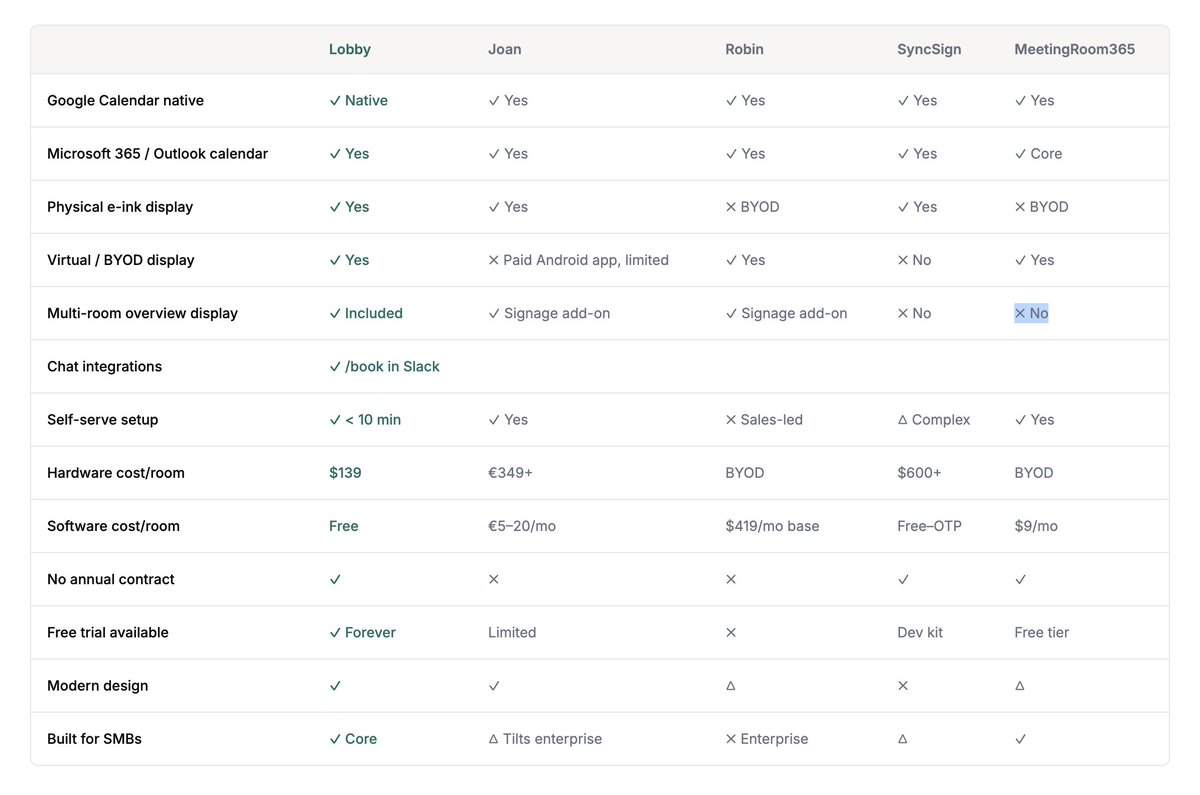
Task: Click Lobby's checkmark in Modern design row
Action: coord(335,686)
